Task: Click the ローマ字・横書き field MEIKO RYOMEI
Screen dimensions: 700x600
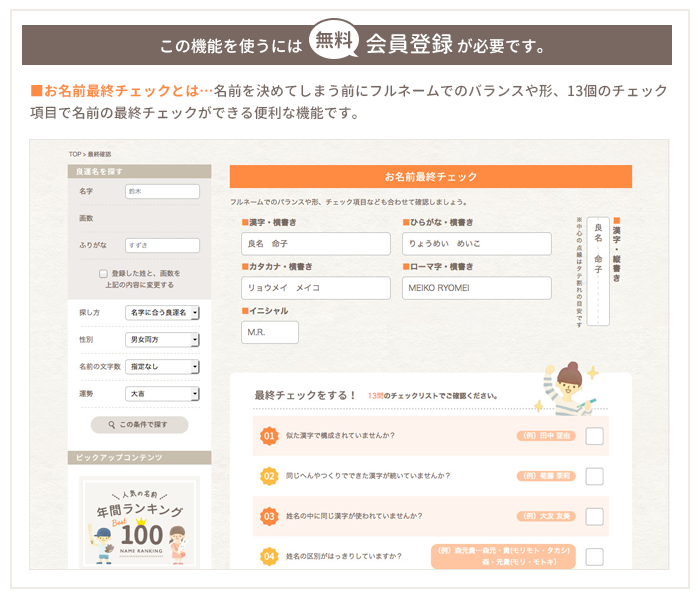Action: [477, 288]
